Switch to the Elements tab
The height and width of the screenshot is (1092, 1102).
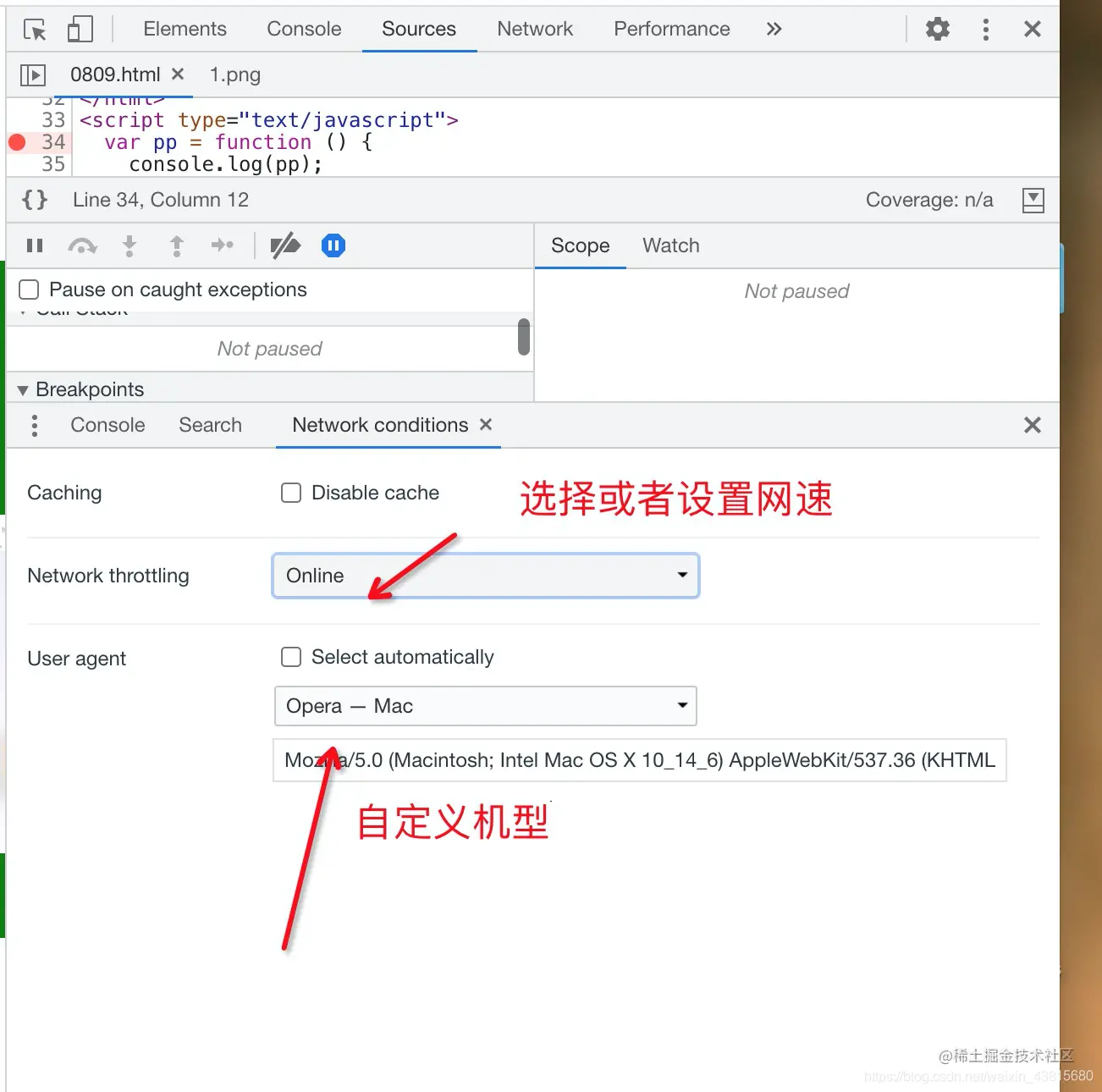pos(185,29)
